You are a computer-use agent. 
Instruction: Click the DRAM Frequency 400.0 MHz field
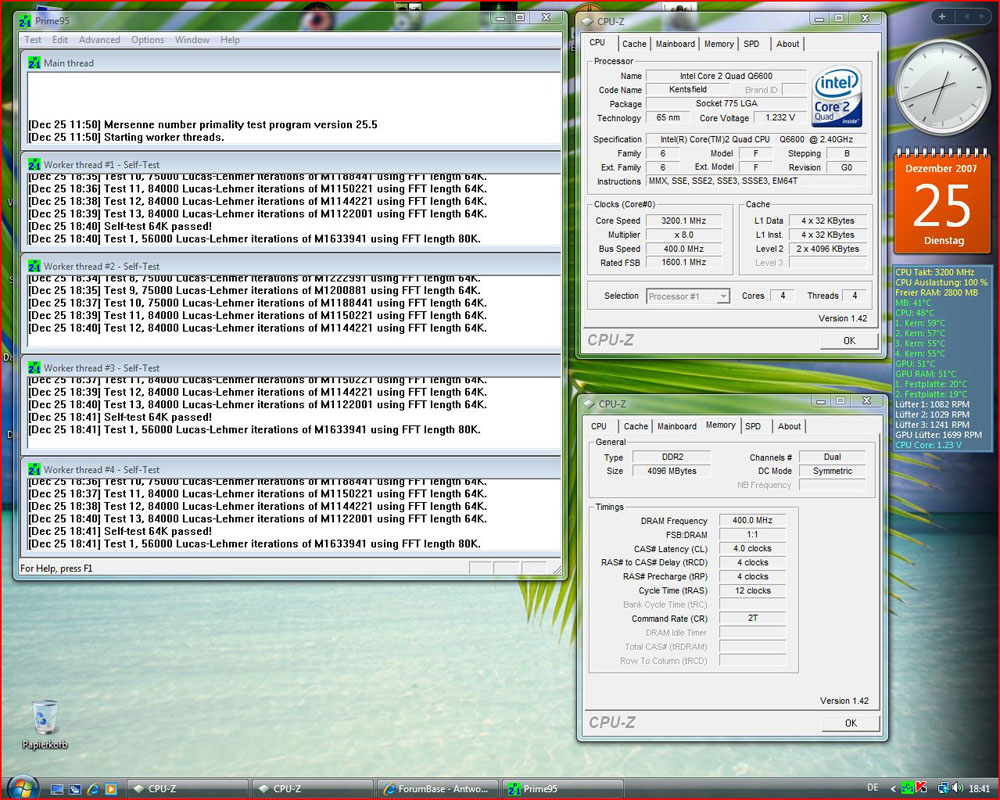click(752, 521)
